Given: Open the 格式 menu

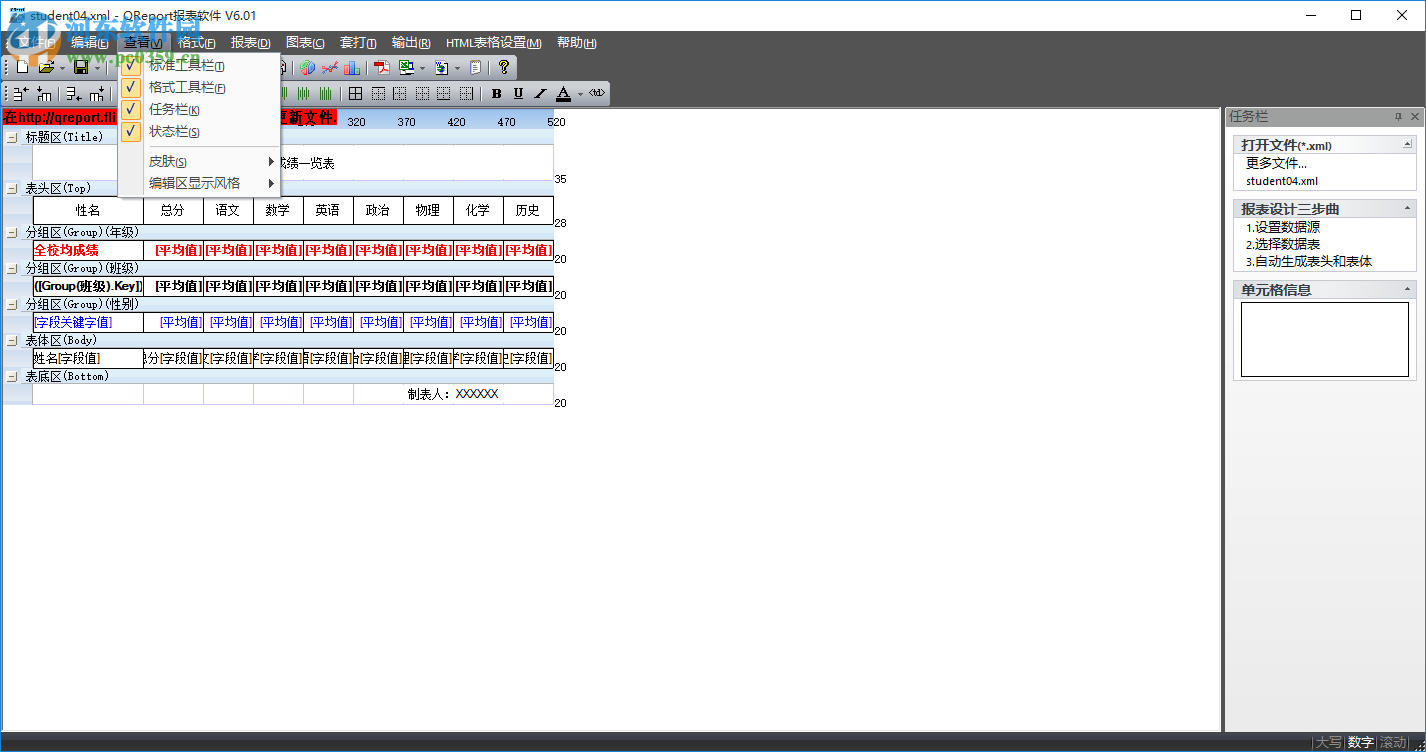Looking at the screenshot, I should tap(196, 43).
